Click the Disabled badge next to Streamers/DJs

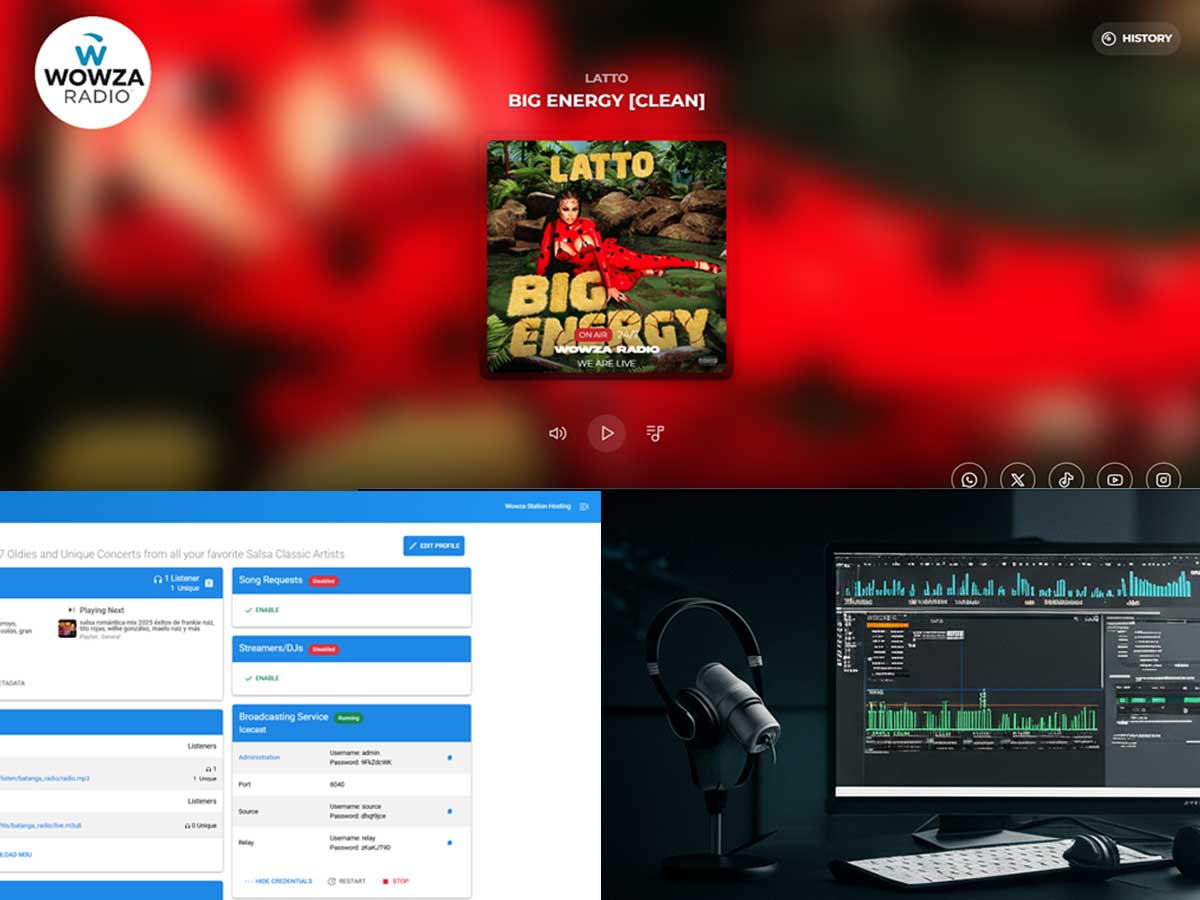323,649
